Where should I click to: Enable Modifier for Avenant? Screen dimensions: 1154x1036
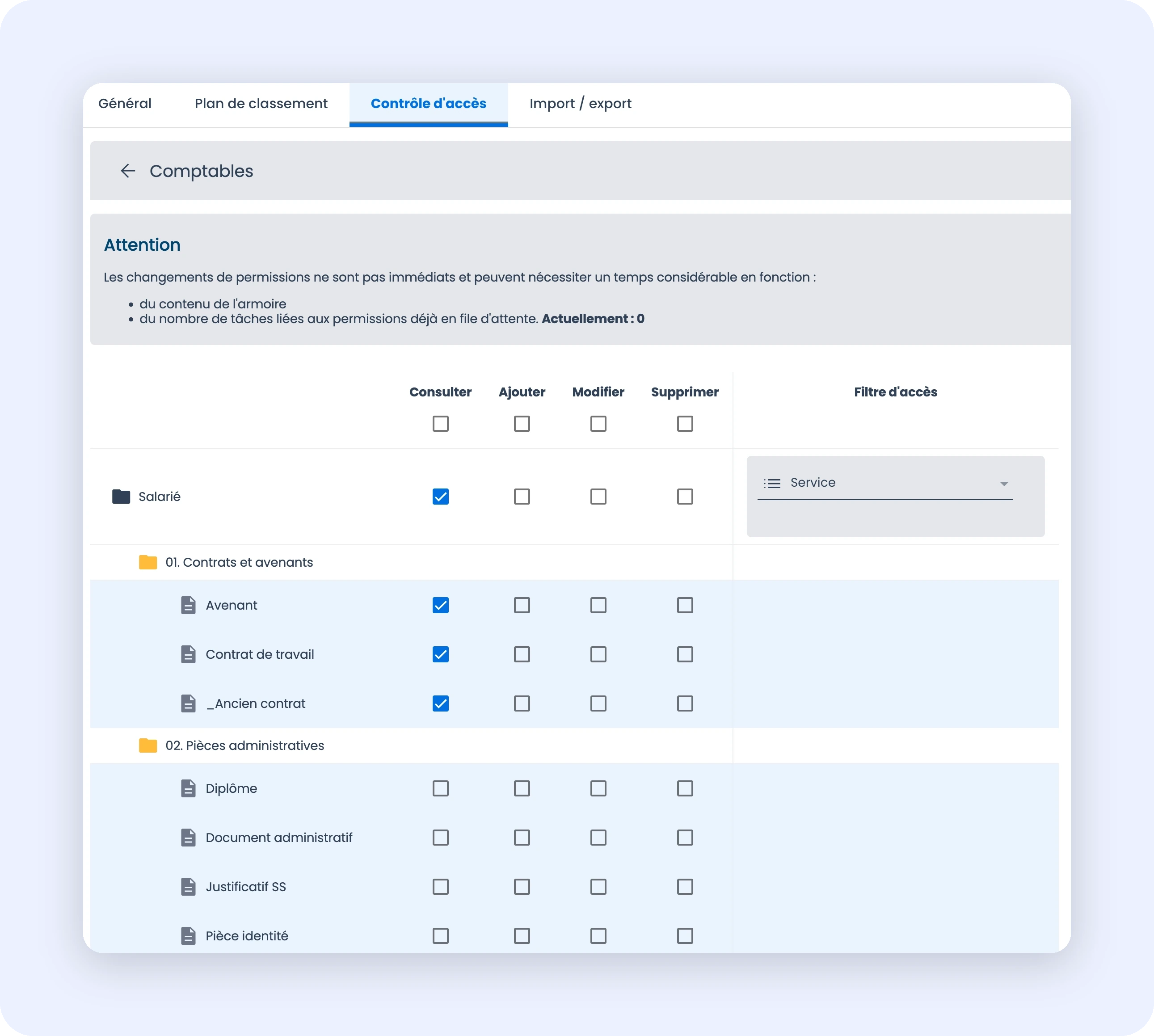598,605
